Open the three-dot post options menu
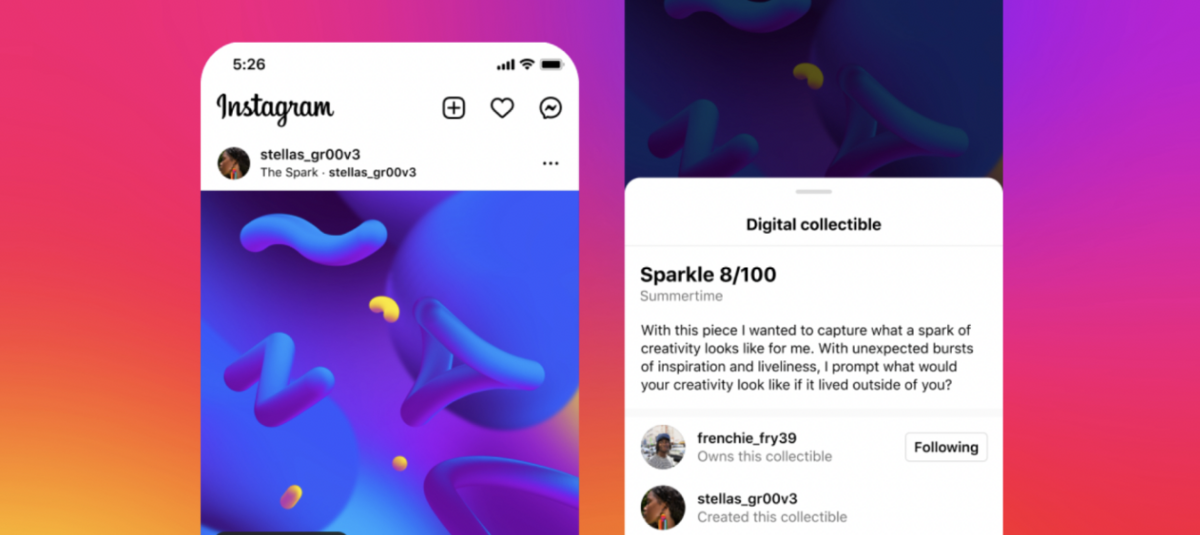This screenshot has height=535, width=1200. [x=550, y=163]
